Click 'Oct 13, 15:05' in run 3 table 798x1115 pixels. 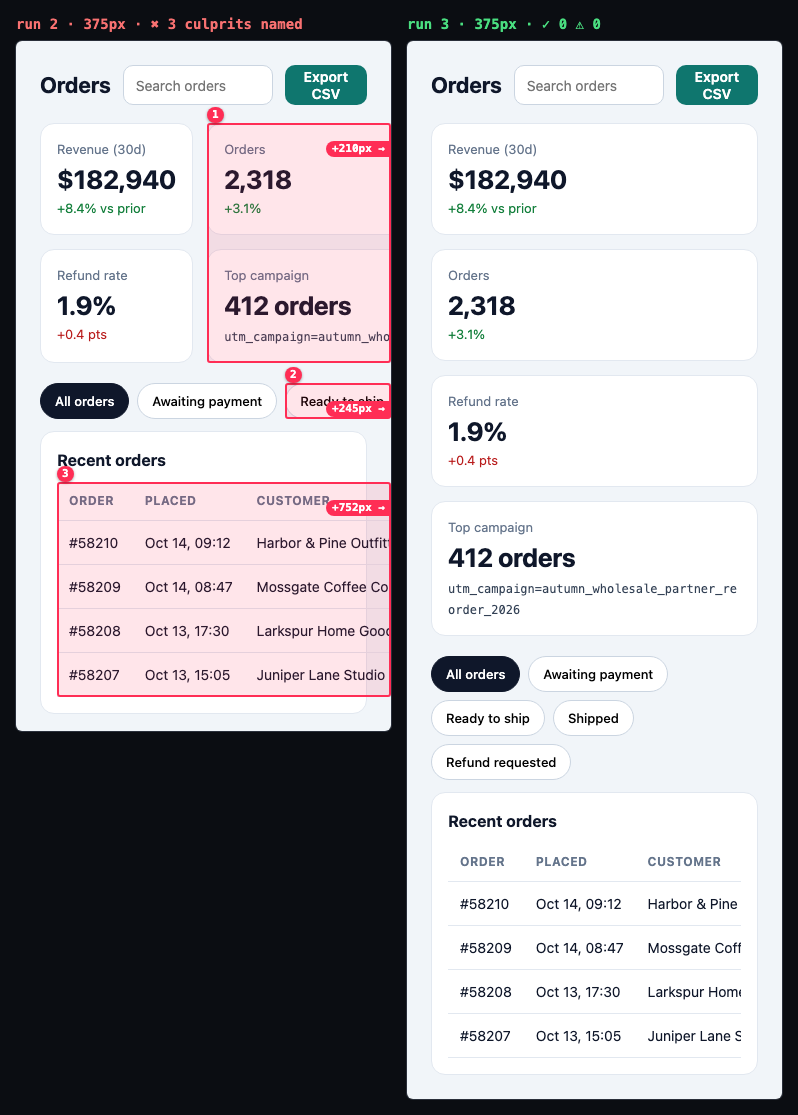click(579, 1036)
